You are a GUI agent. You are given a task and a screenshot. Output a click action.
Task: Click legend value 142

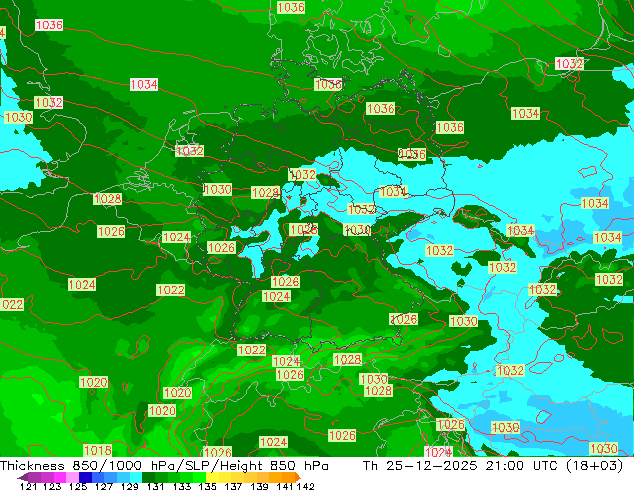click(x=306, y=486)
